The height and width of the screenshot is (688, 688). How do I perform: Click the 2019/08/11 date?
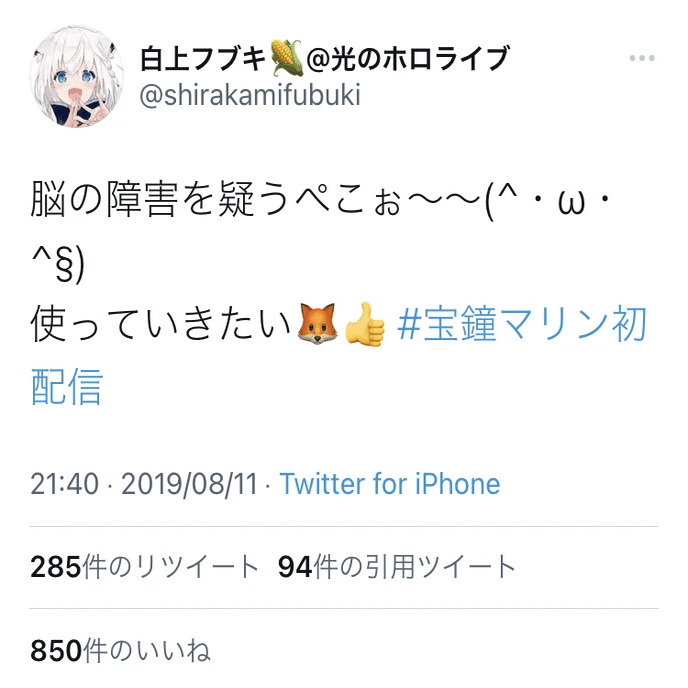click(x=189, y=484)
